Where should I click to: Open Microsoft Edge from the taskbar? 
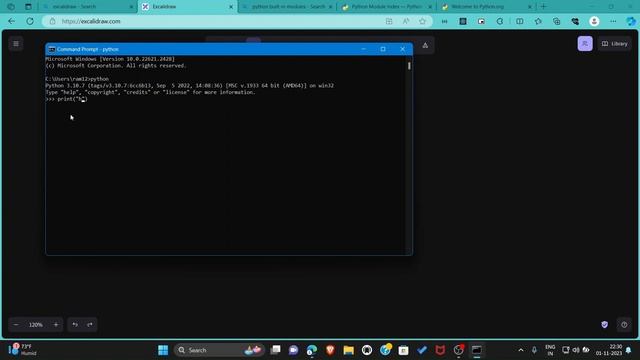click(x=311, y=350)
